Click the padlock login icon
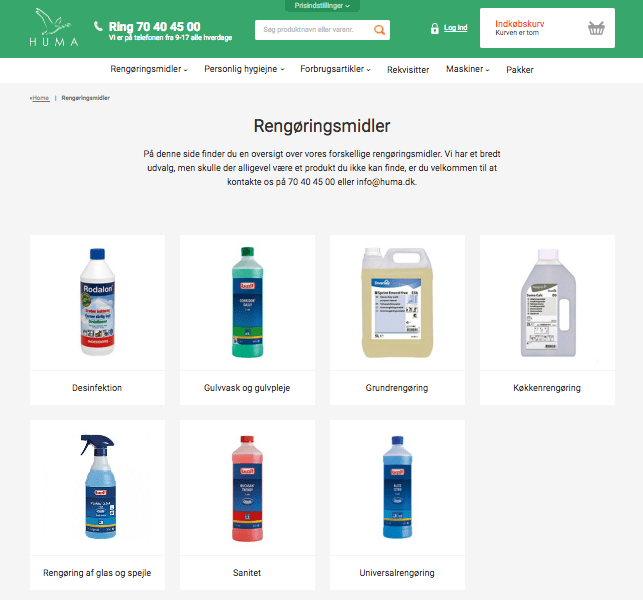 435,28
